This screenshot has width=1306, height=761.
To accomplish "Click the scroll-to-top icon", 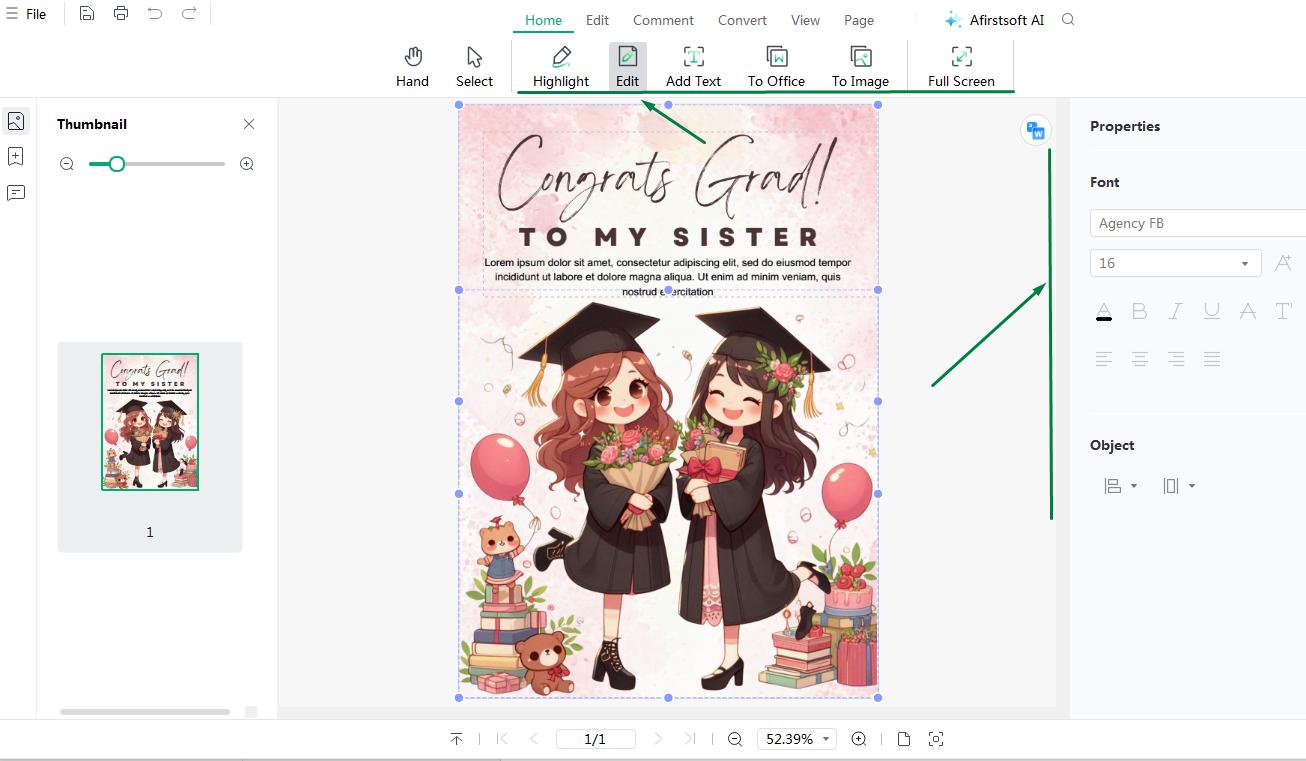I will click(456, 739).
